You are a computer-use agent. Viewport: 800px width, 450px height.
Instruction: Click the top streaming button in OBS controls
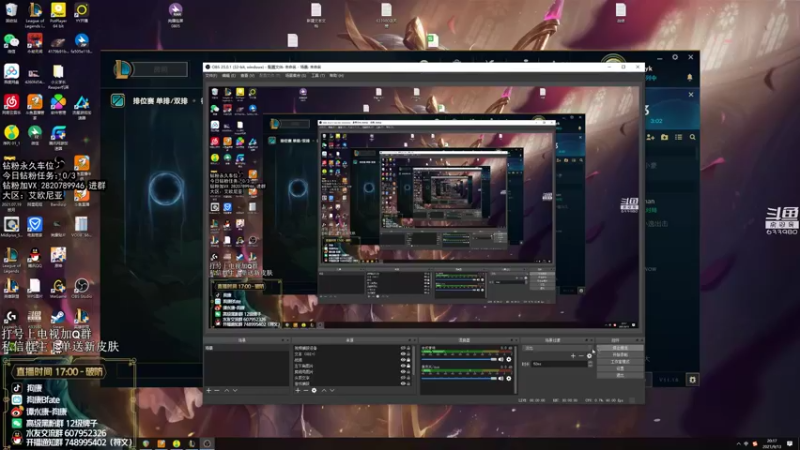coord(620,347)
